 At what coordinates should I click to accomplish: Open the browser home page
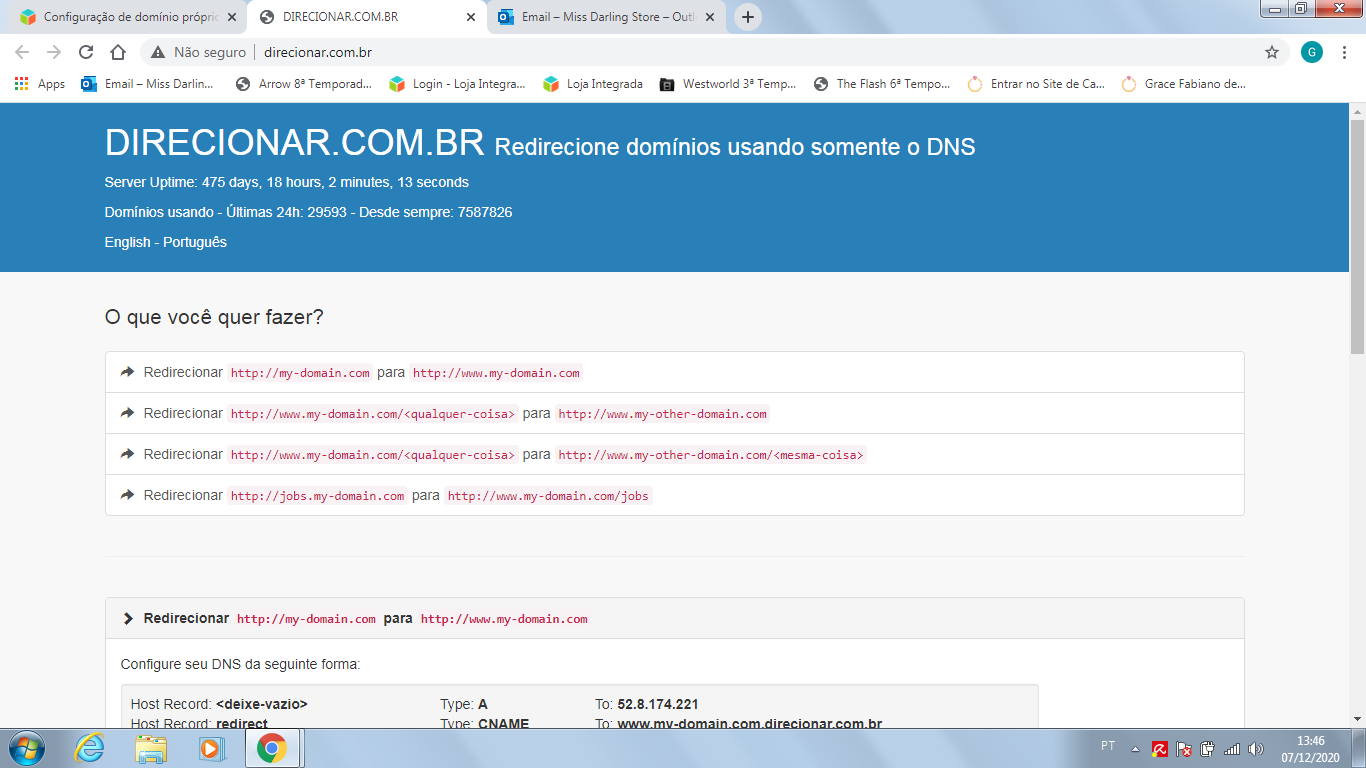(118, 52)
